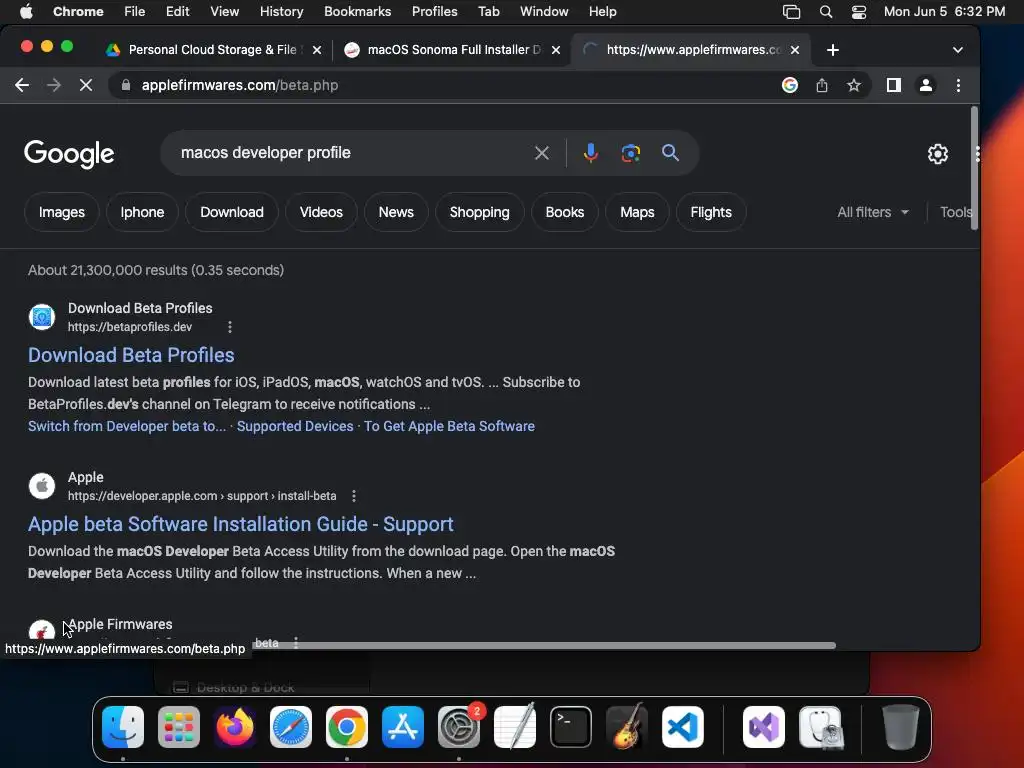Expand the All filters dropdown
The image size is (1024, 768).
872,212
